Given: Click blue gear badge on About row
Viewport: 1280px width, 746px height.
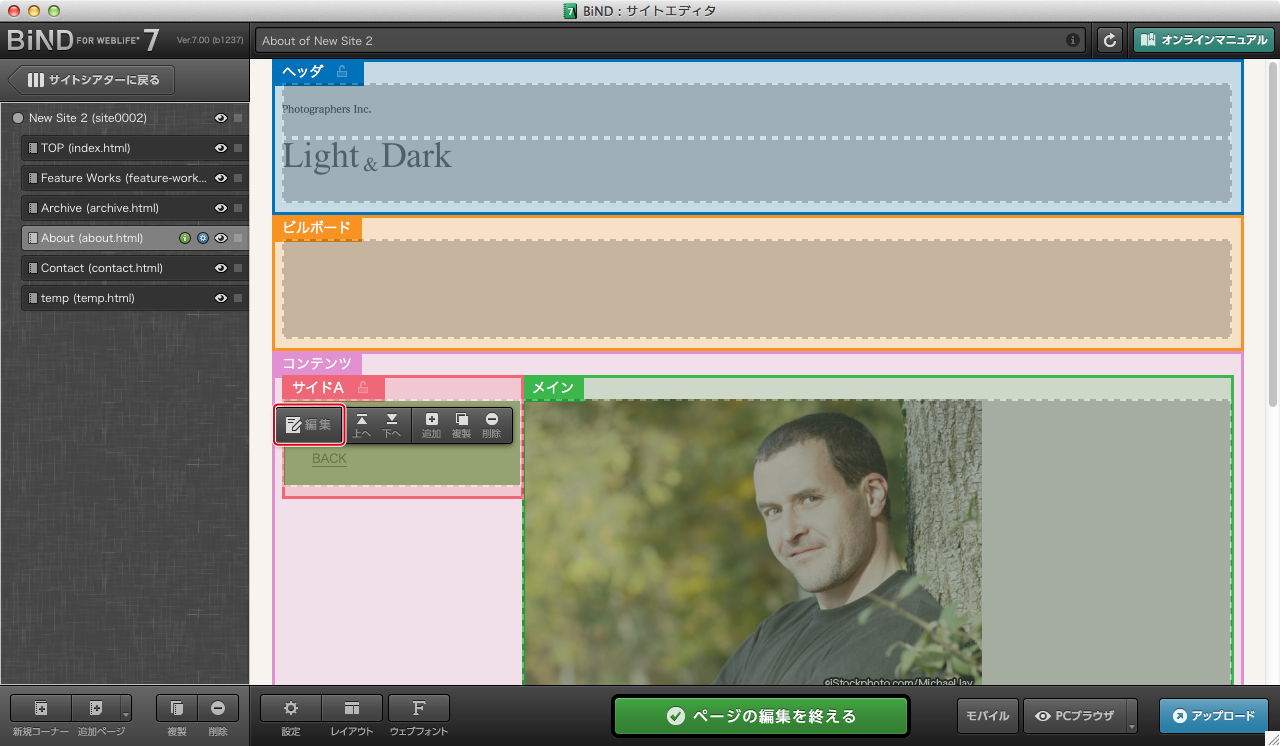Looking at the screenshot, I should [203, 238].
